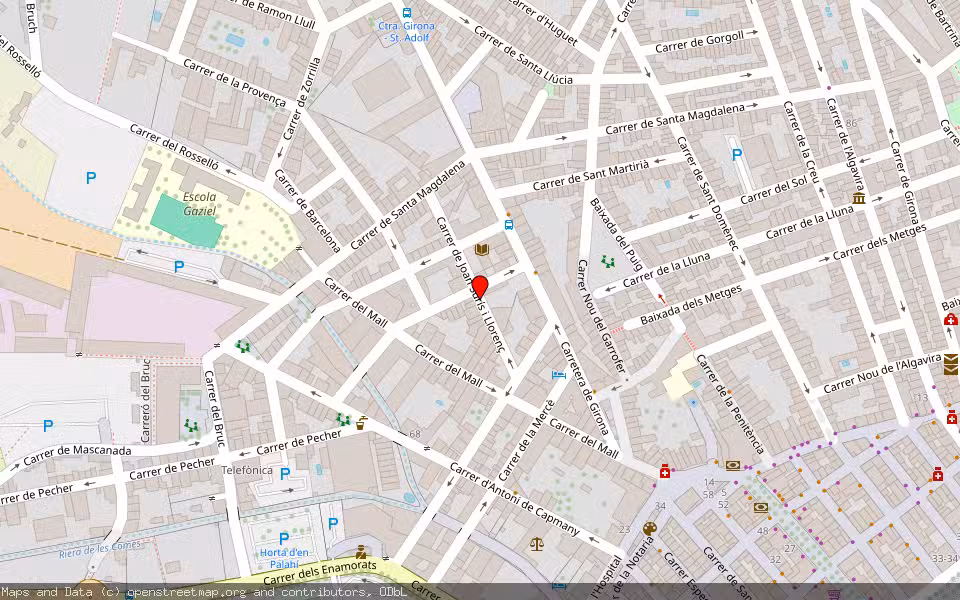The image size is (960, 600).
Task: Click the Carrer dels Metges label
Action: (880, 242)
